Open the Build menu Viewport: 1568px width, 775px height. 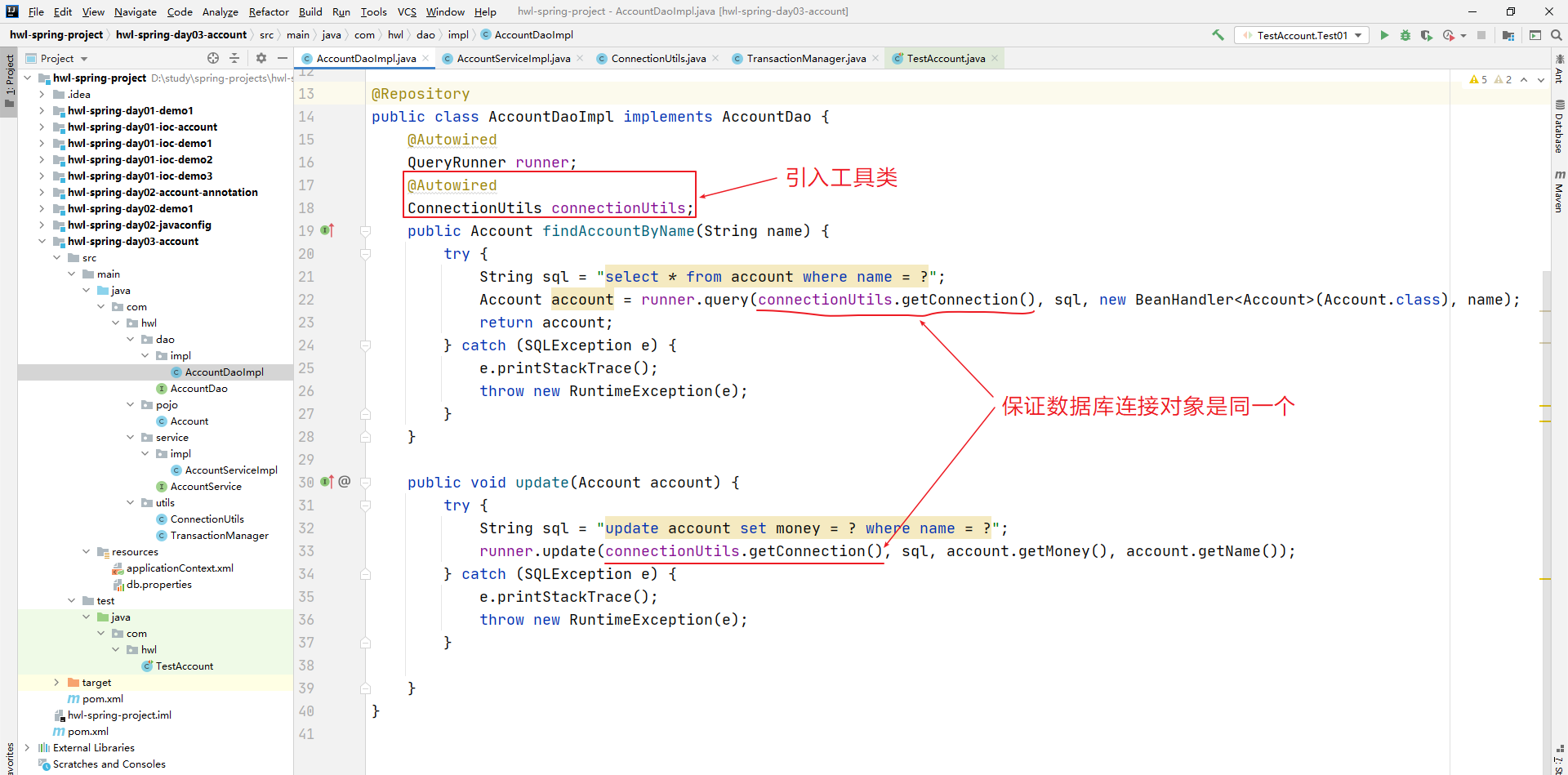point(310,11)
